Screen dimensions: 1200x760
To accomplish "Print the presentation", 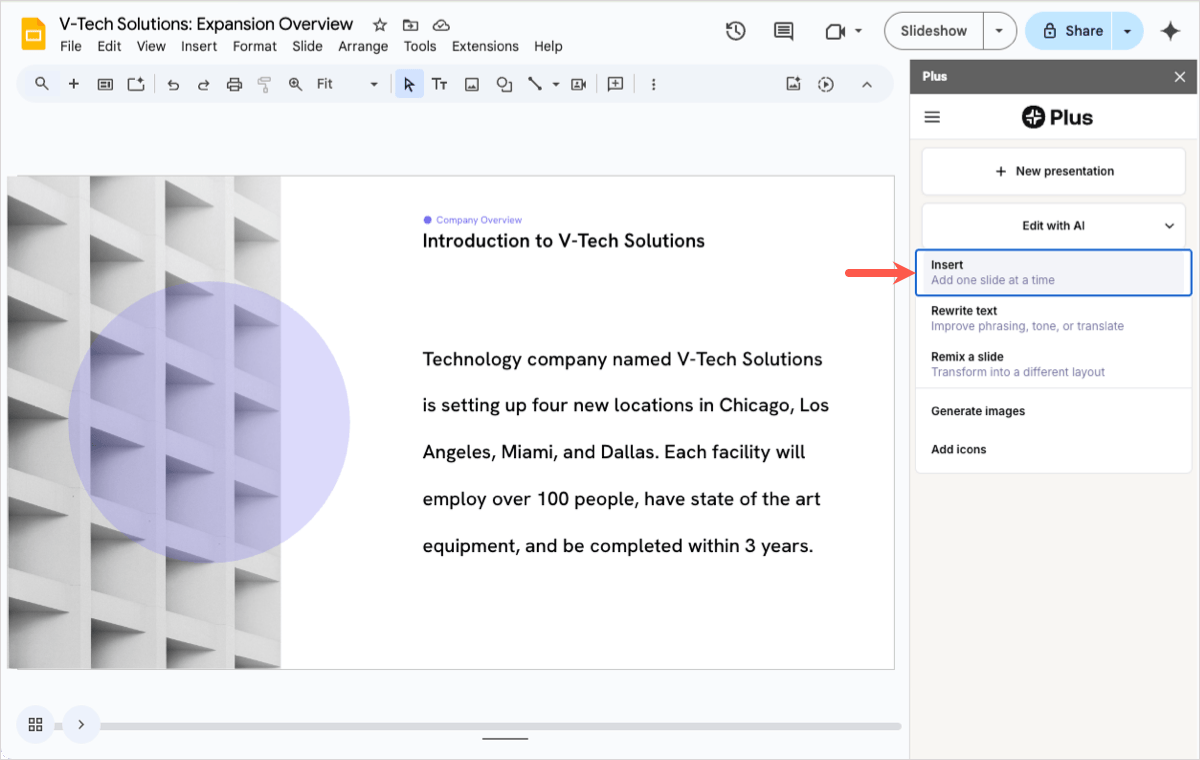I will pyautogui.click(x=234, y=85).
